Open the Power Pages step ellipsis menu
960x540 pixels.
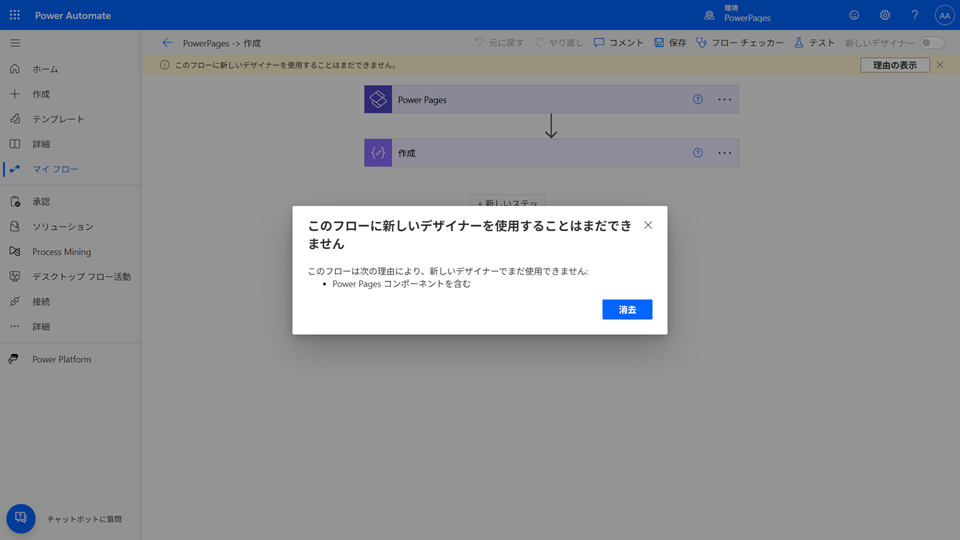point(725,100)
